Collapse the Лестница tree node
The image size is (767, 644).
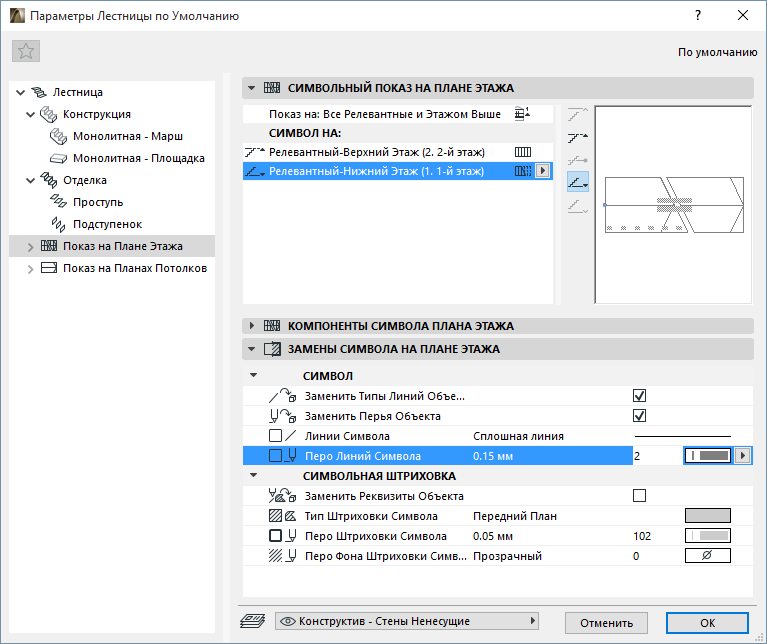tap(21, 92)
